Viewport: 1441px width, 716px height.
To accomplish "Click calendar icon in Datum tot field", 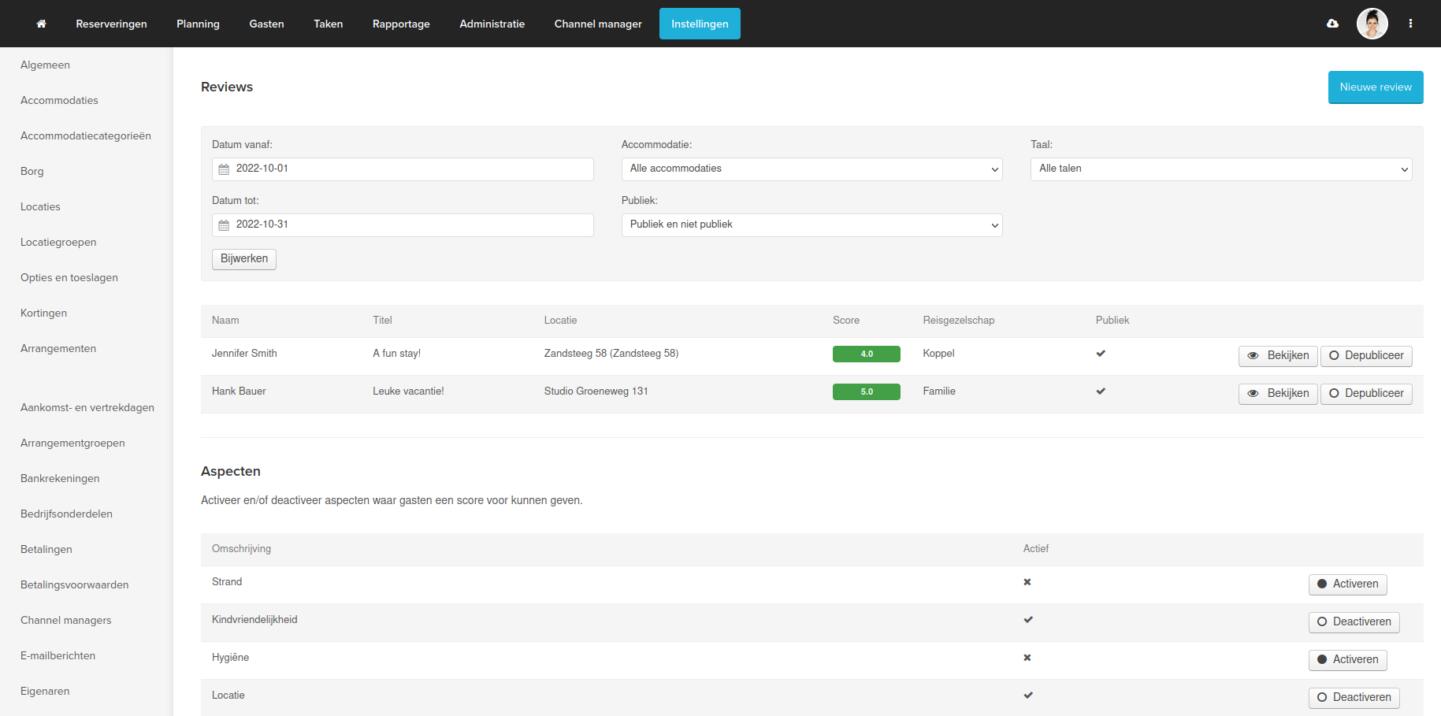I will pos(224,225).
